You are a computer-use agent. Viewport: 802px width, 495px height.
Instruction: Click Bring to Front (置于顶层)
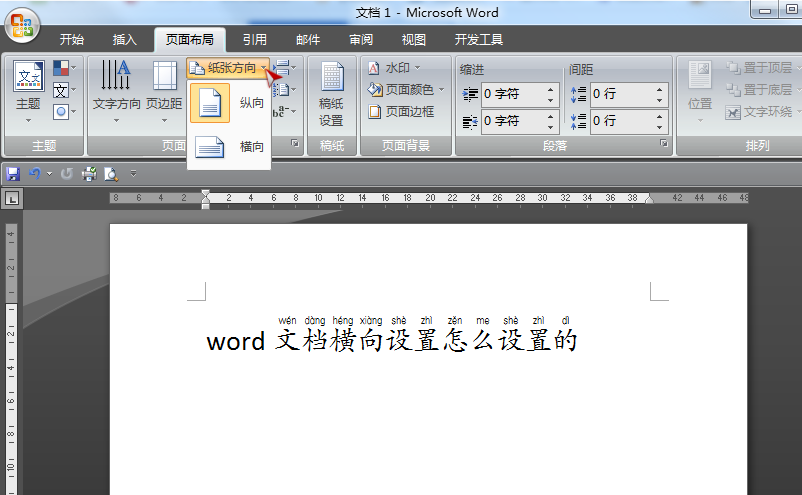(x=762, y=68)
